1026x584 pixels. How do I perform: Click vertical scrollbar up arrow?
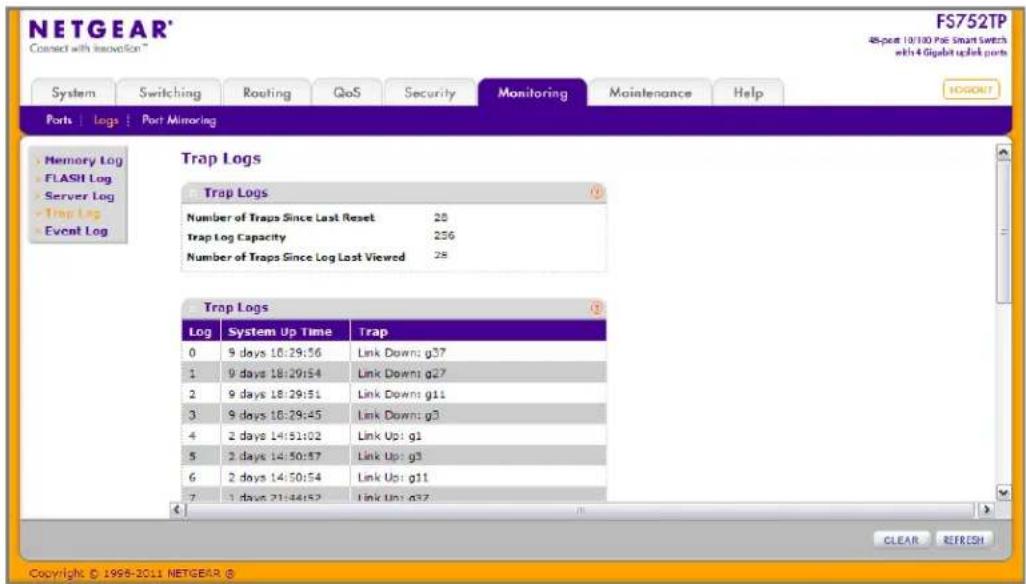point(1002,152)
